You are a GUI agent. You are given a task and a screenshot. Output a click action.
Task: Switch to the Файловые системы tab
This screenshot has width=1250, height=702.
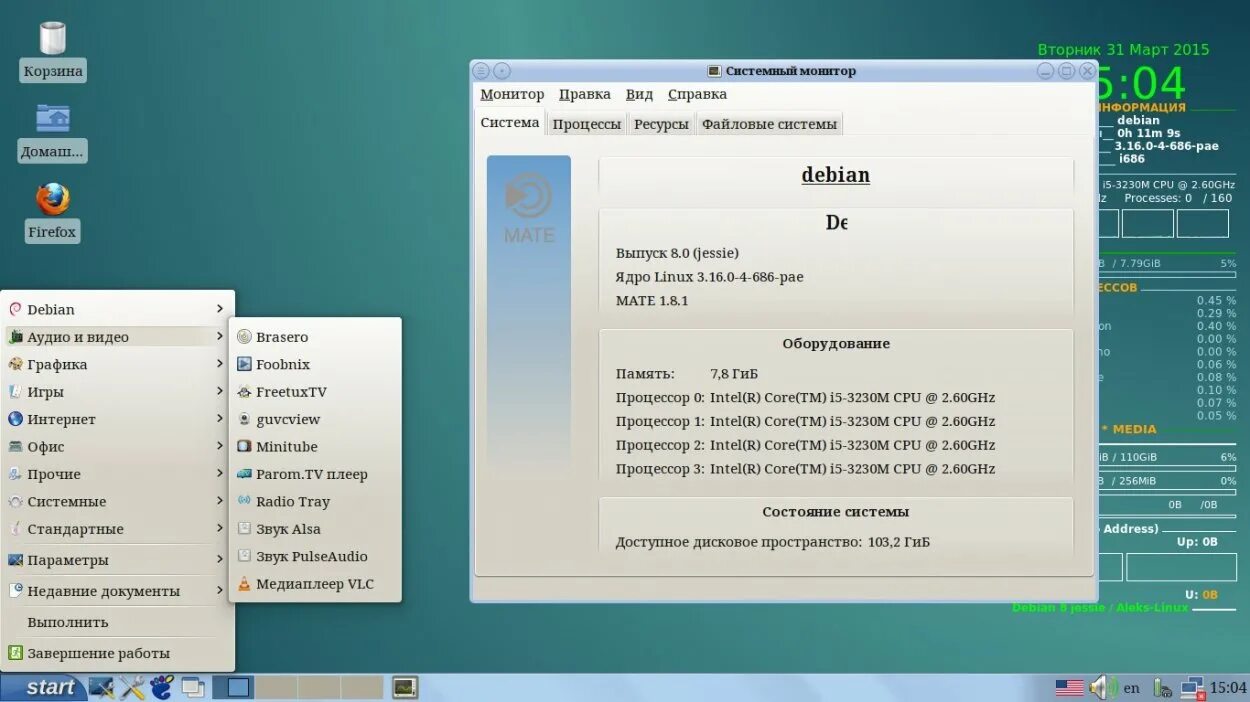coord(769,124)
